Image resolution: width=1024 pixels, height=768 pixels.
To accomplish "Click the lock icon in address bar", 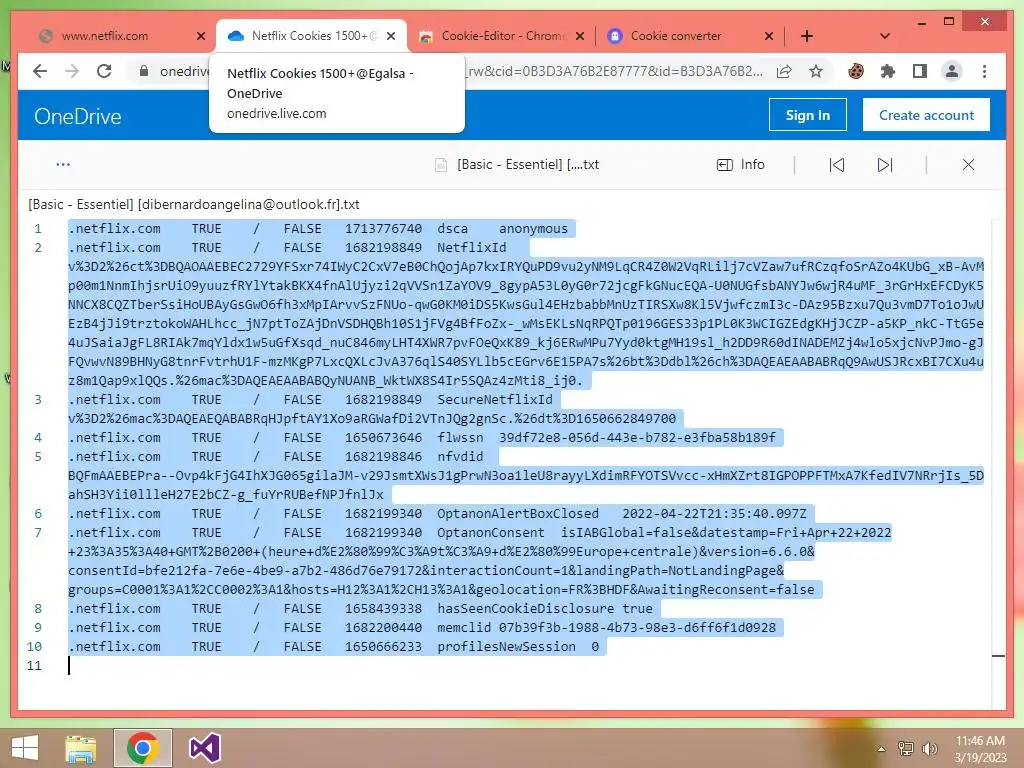I will 144,71.
